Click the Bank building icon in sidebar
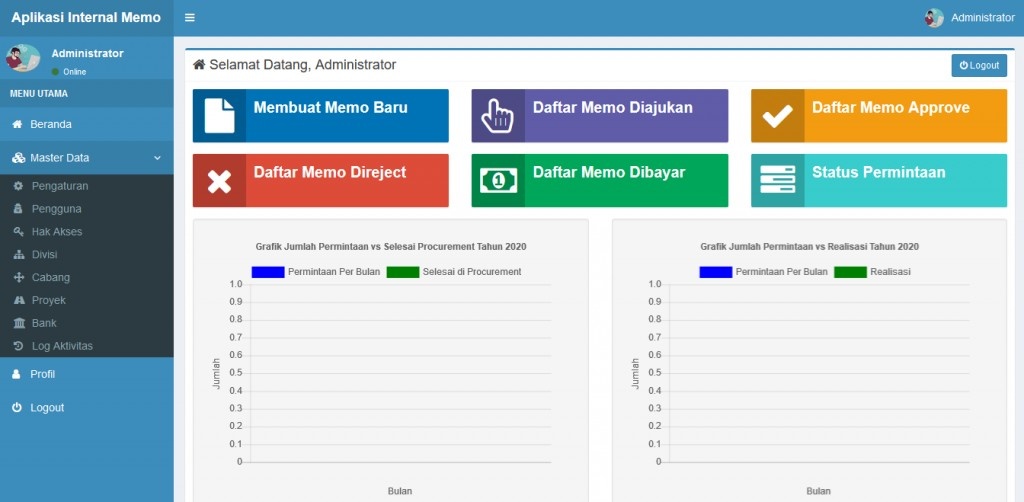 point(19,323)
